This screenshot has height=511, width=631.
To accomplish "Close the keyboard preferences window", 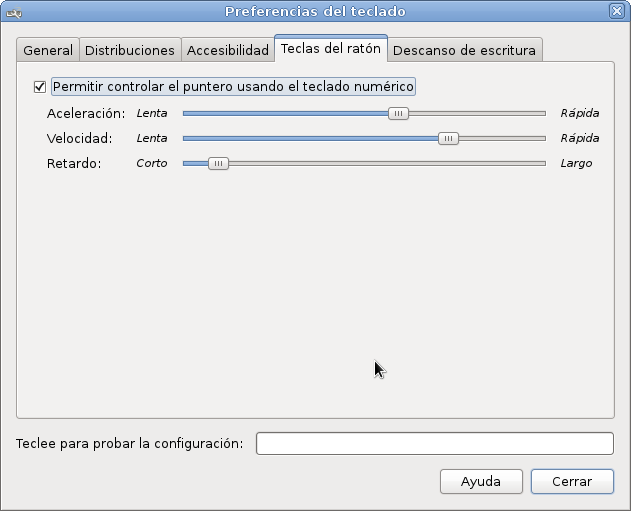I will (x=617, y=11).
